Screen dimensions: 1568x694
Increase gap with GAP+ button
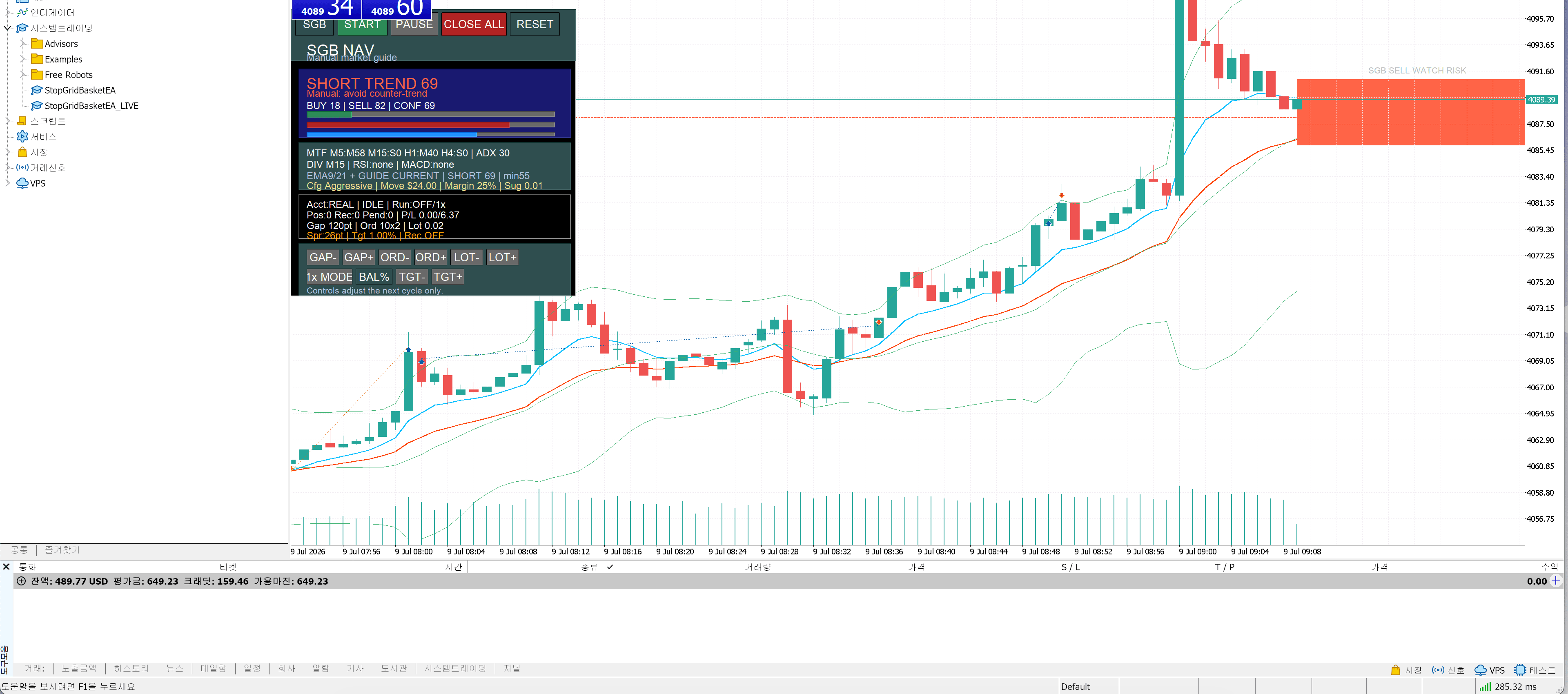coord(359,258)
